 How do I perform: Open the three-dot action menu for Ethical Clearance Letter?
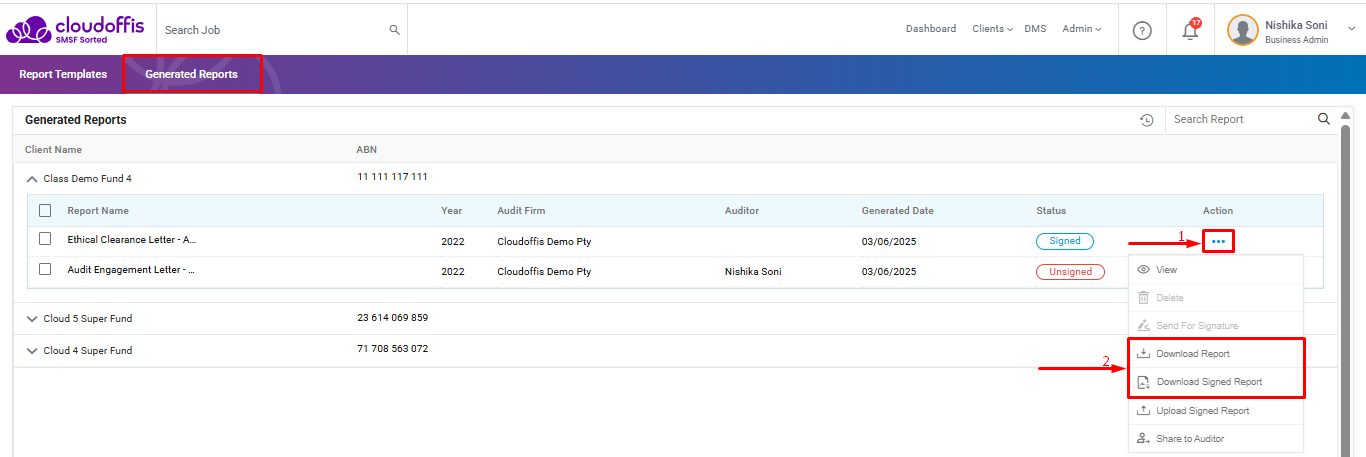[x=1218, y=241]
